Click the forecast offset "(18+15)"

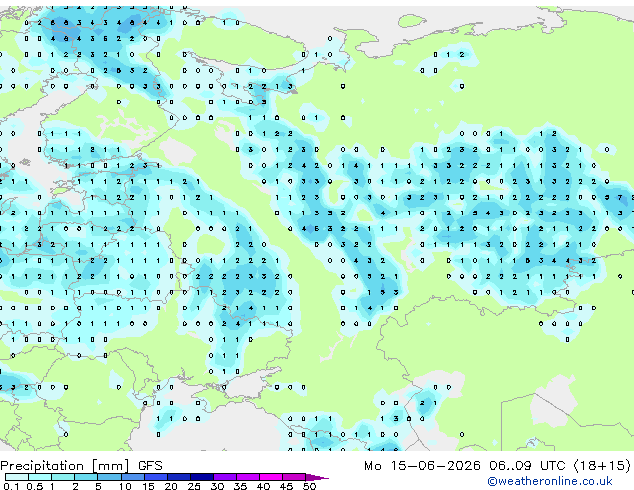pyautogui.click(x=602, y=466)
